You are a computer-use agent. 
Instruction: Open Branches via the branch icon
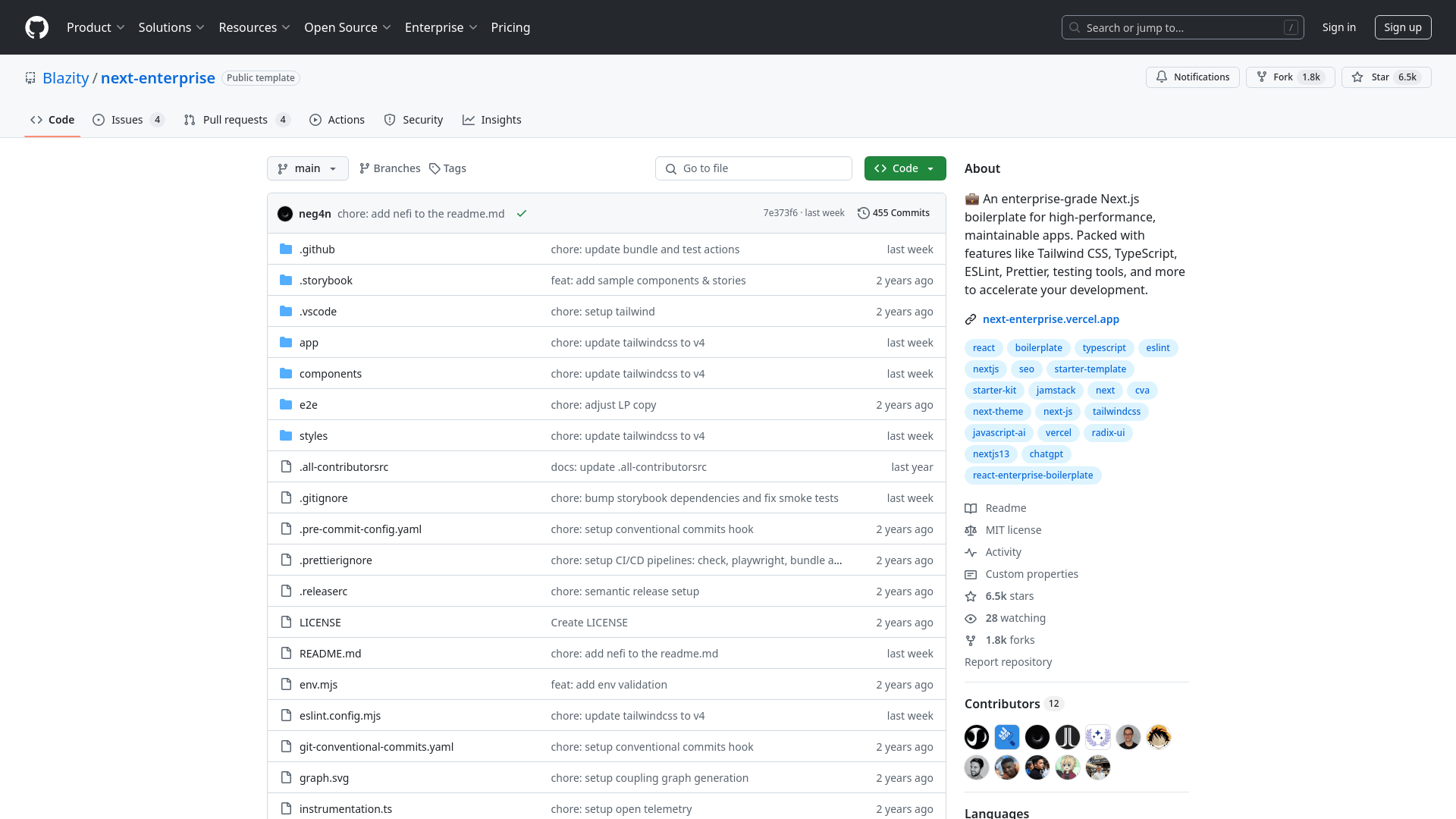[365, 168]
